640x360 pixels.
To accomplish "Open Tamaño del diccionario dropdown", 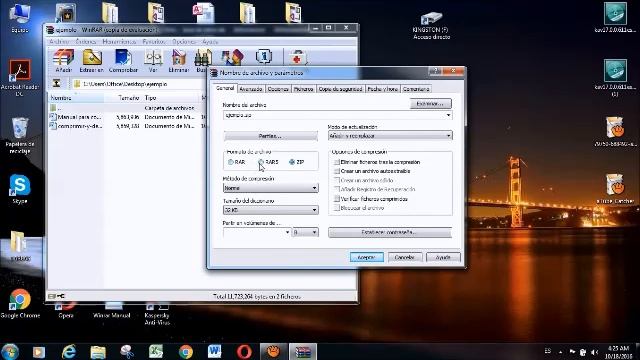I will [x=271, y=210].
